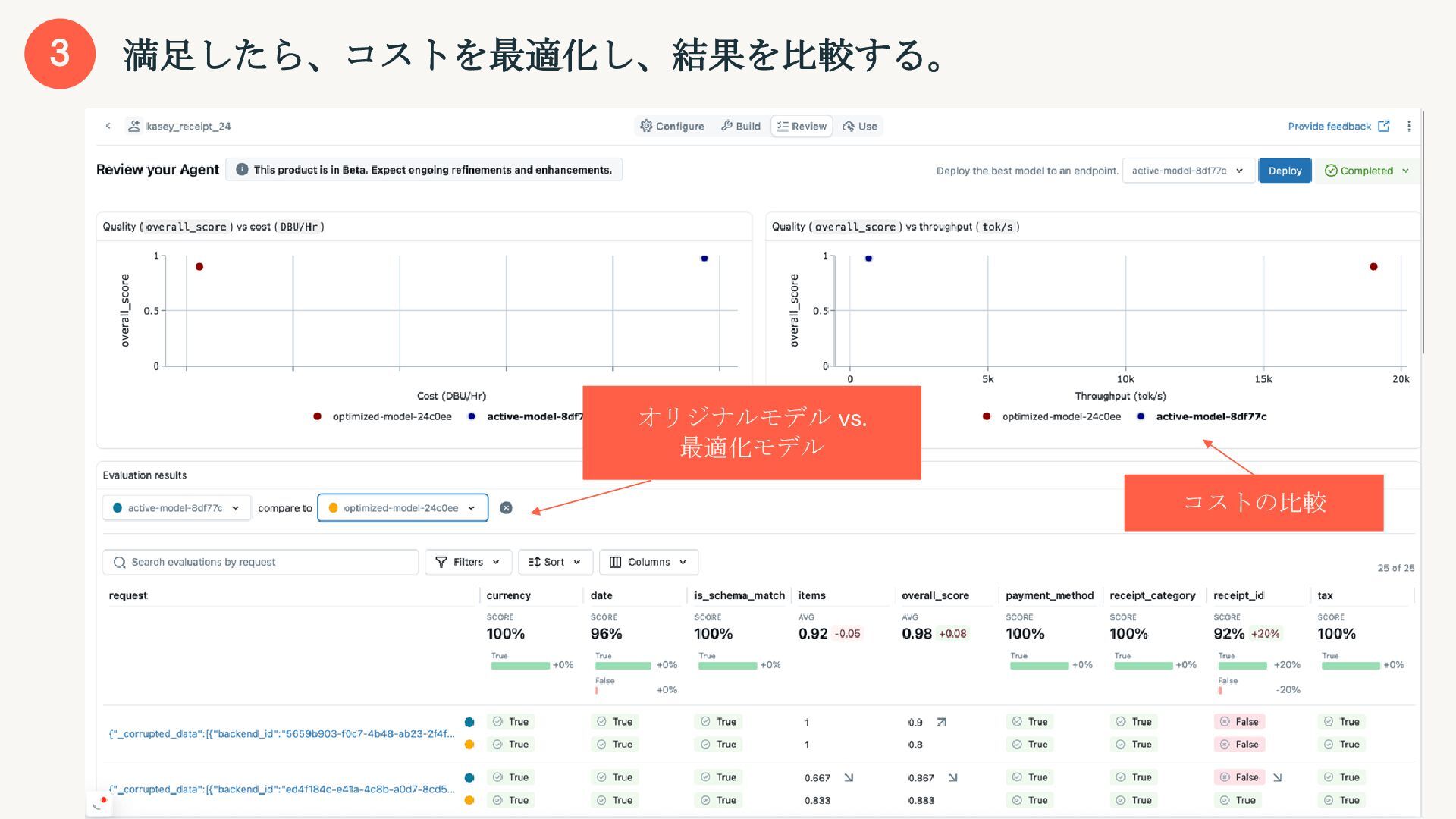The width and height of the screenshot is (1456, 819).
Task: Click the back arrow beside kasey_receipt_24
Action: coord(108,126)
